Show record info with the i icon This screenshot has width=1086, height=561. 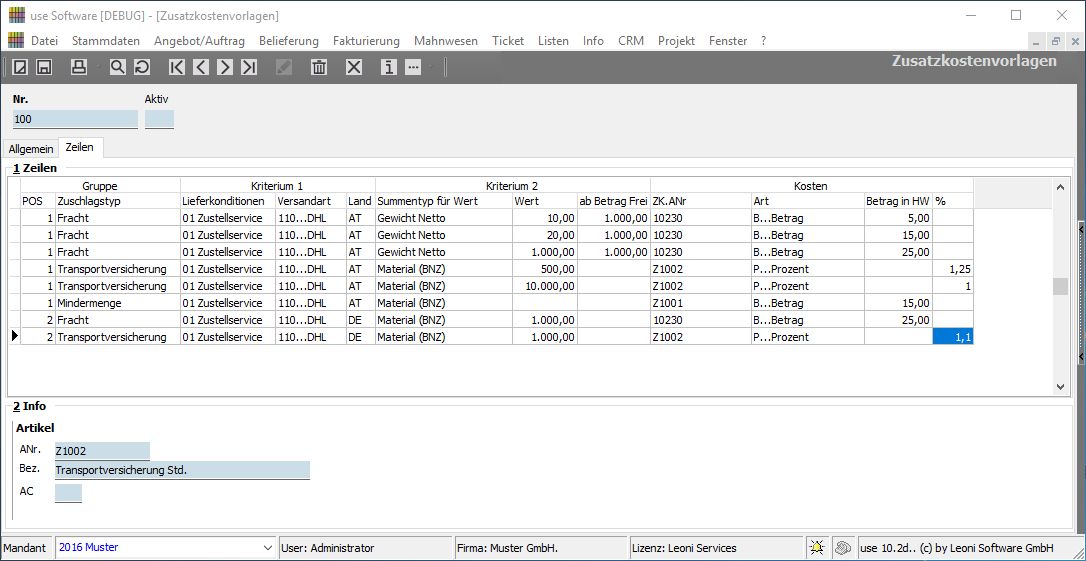pos(389,67)
